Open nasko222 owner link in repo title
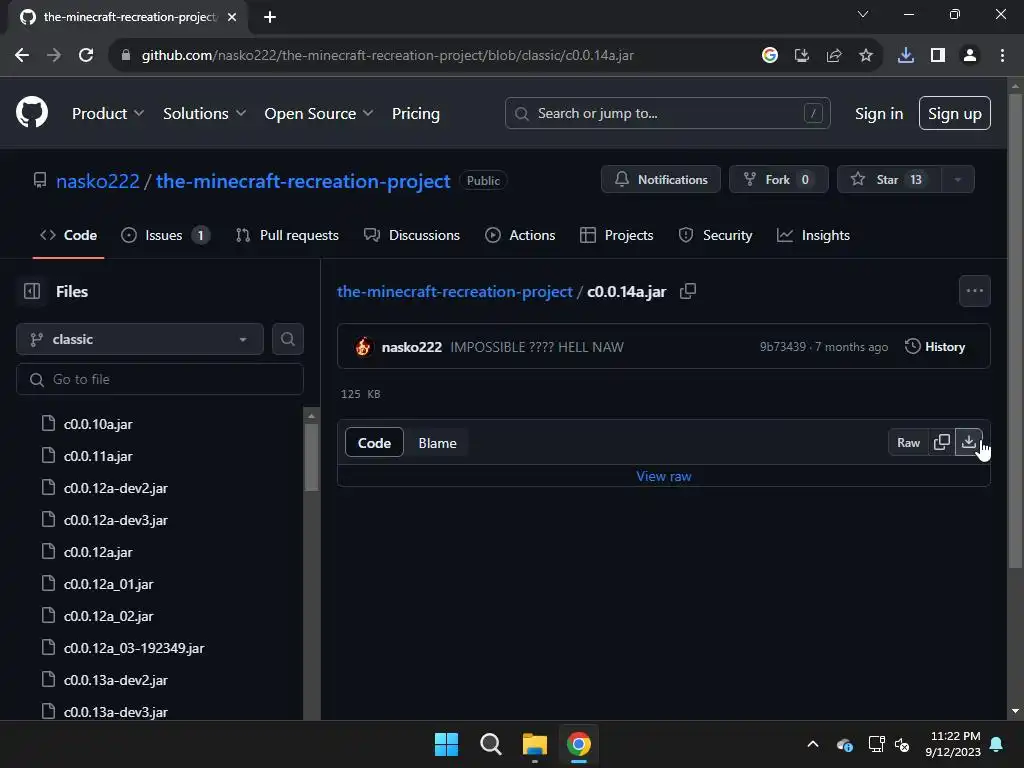 coord(98,181)
